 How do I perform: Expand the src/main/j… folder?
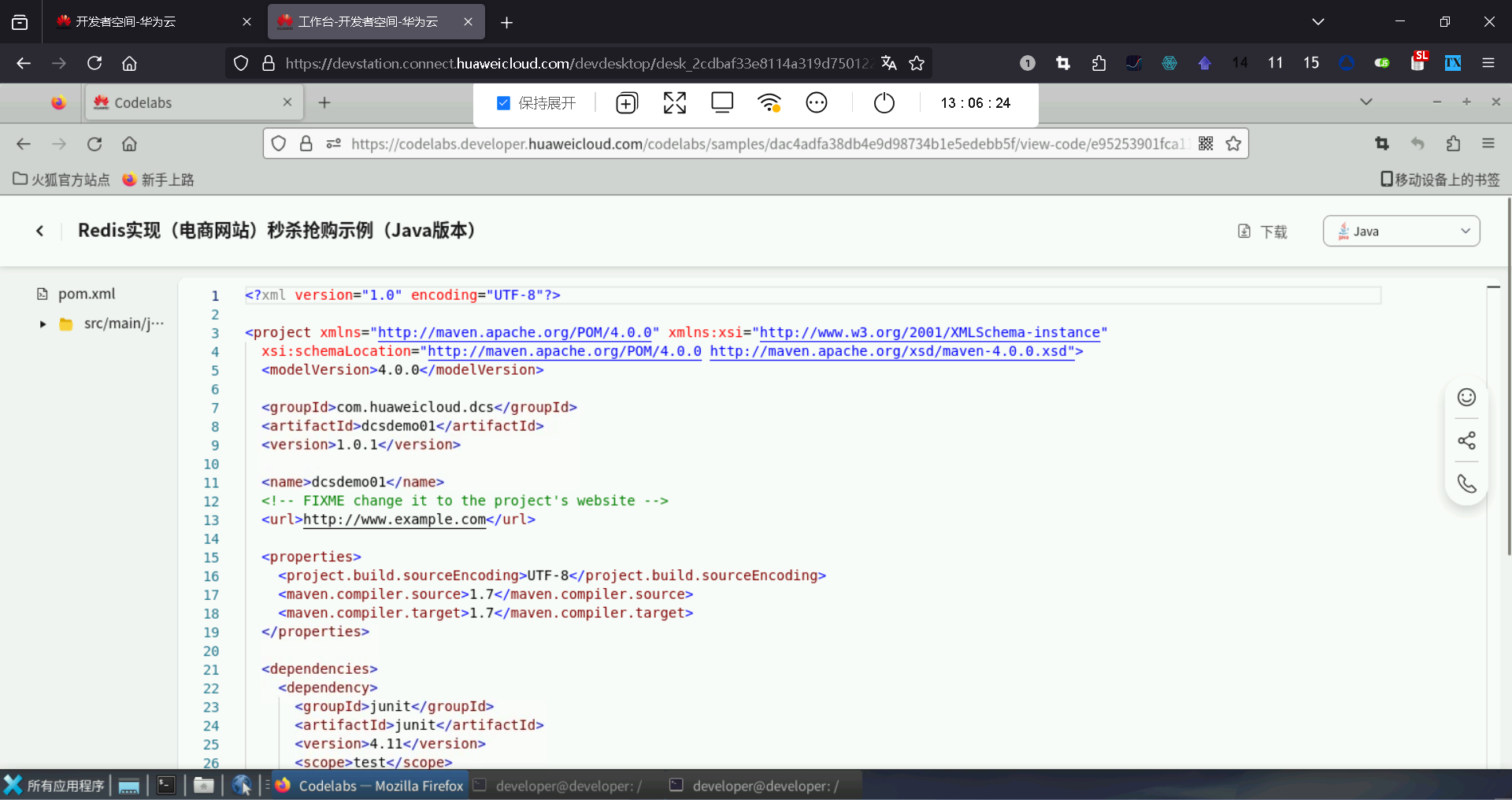[x=43, y=324]
